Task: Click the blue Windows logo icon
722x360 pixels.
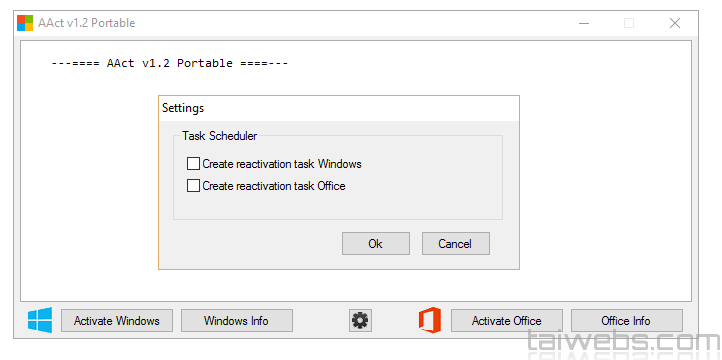Action: 40,320
